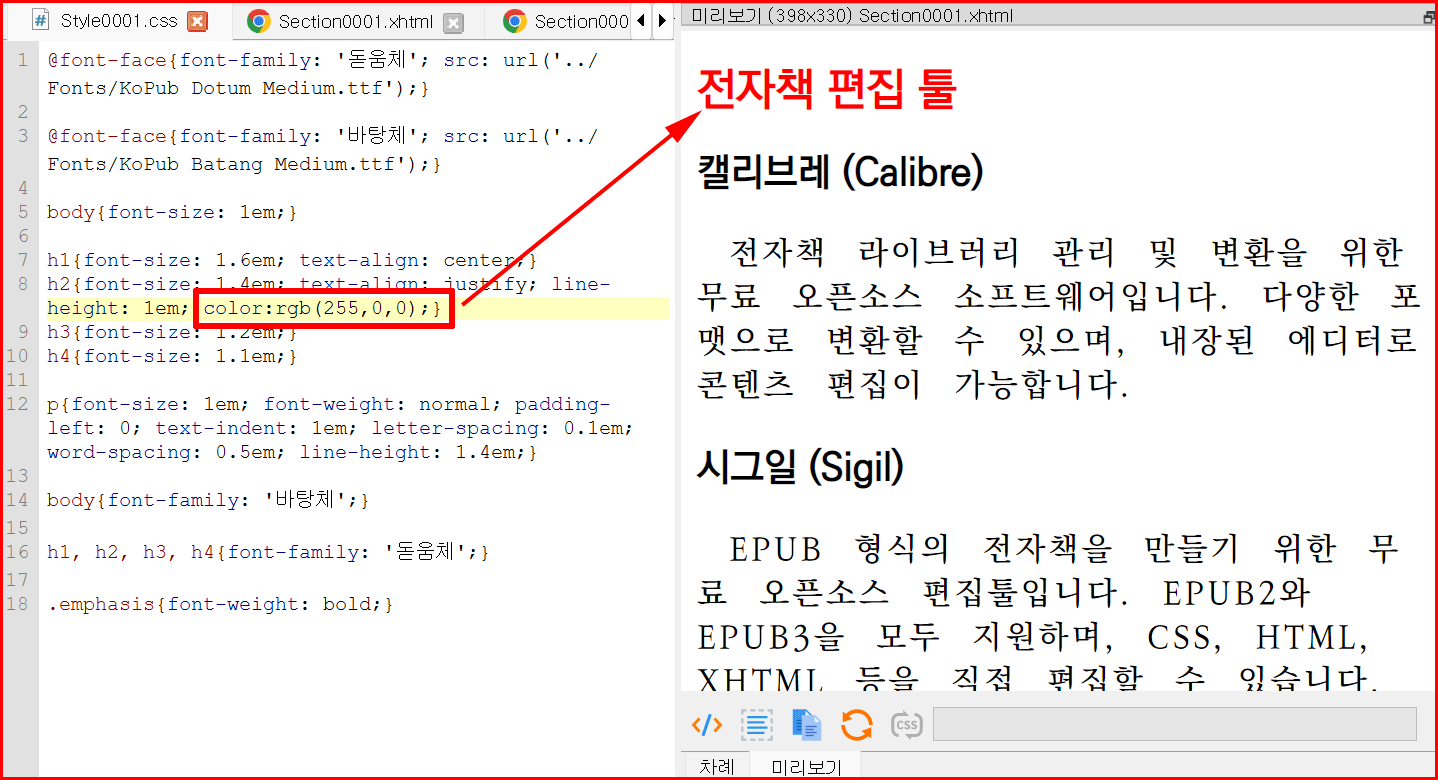This screenshot has height=780, width=1438.
Task: Click the paragraph starting 전자책 라이브러리 관리
Action: coord(1058,318)
